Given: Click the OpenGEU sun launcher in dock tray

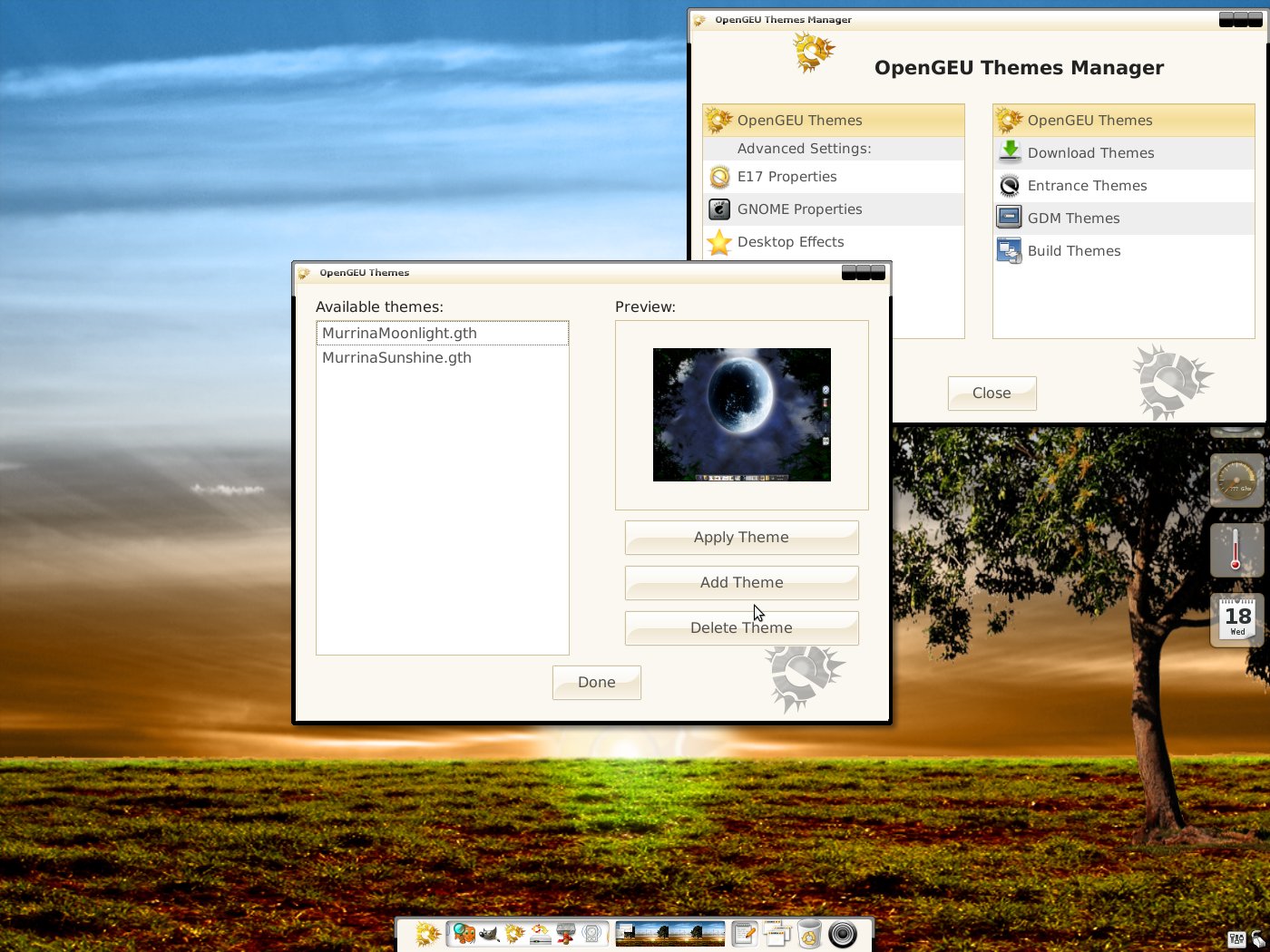Looking at the screenshot, I should tap(515, 933).
